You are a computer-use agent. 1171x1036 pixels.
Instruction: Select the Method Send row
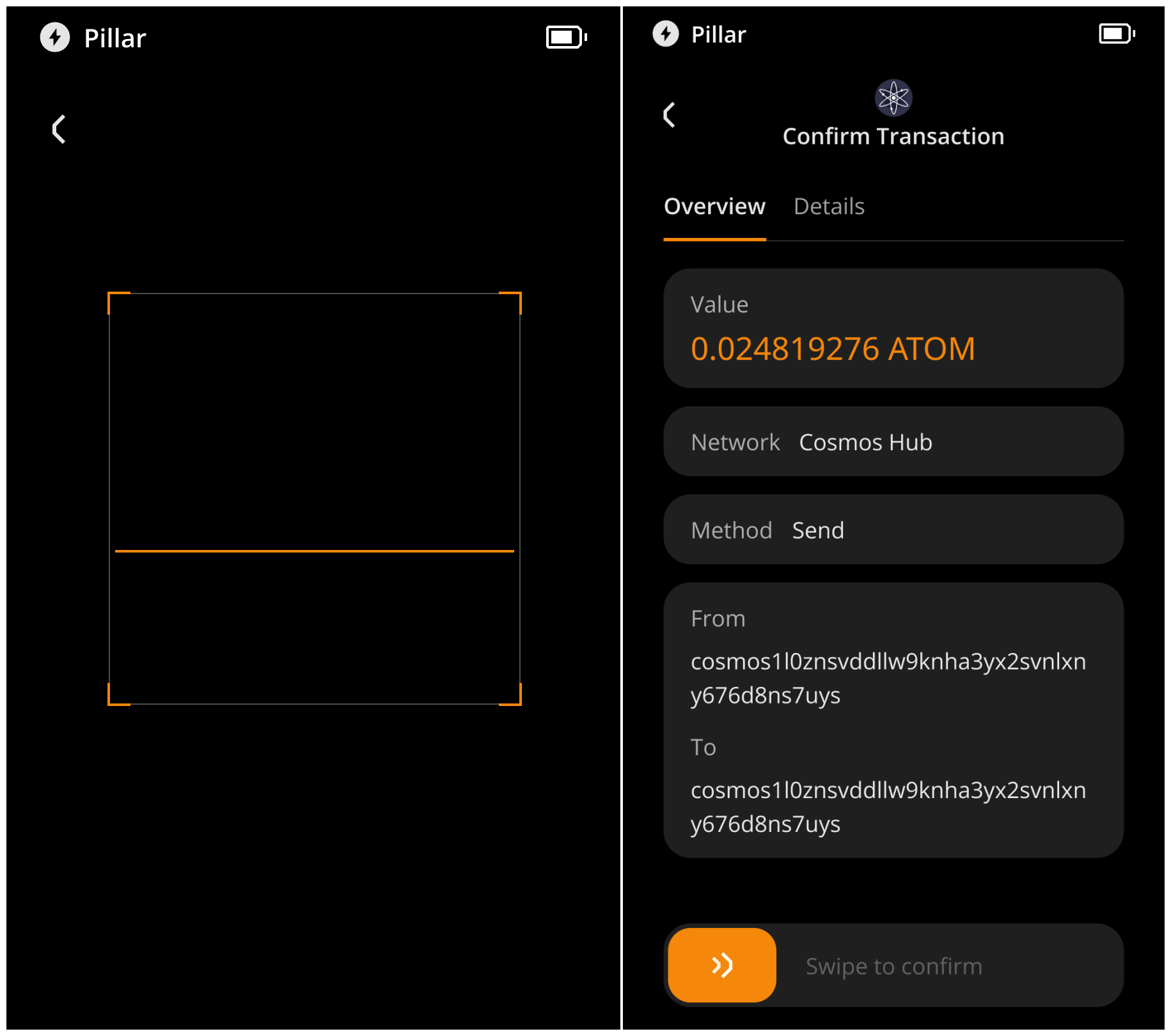pos(893,530)
